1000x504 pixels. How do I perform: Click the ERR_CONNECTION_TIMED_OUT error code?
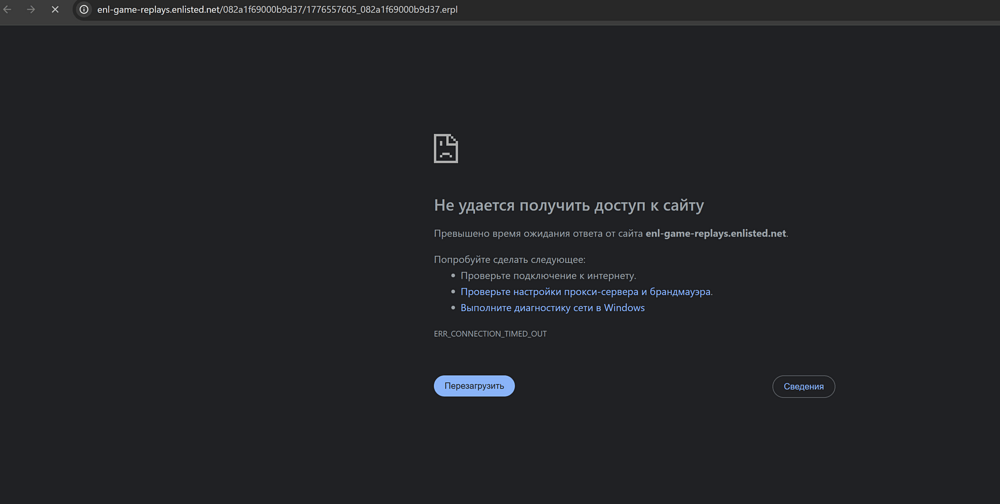pos(490,334)
